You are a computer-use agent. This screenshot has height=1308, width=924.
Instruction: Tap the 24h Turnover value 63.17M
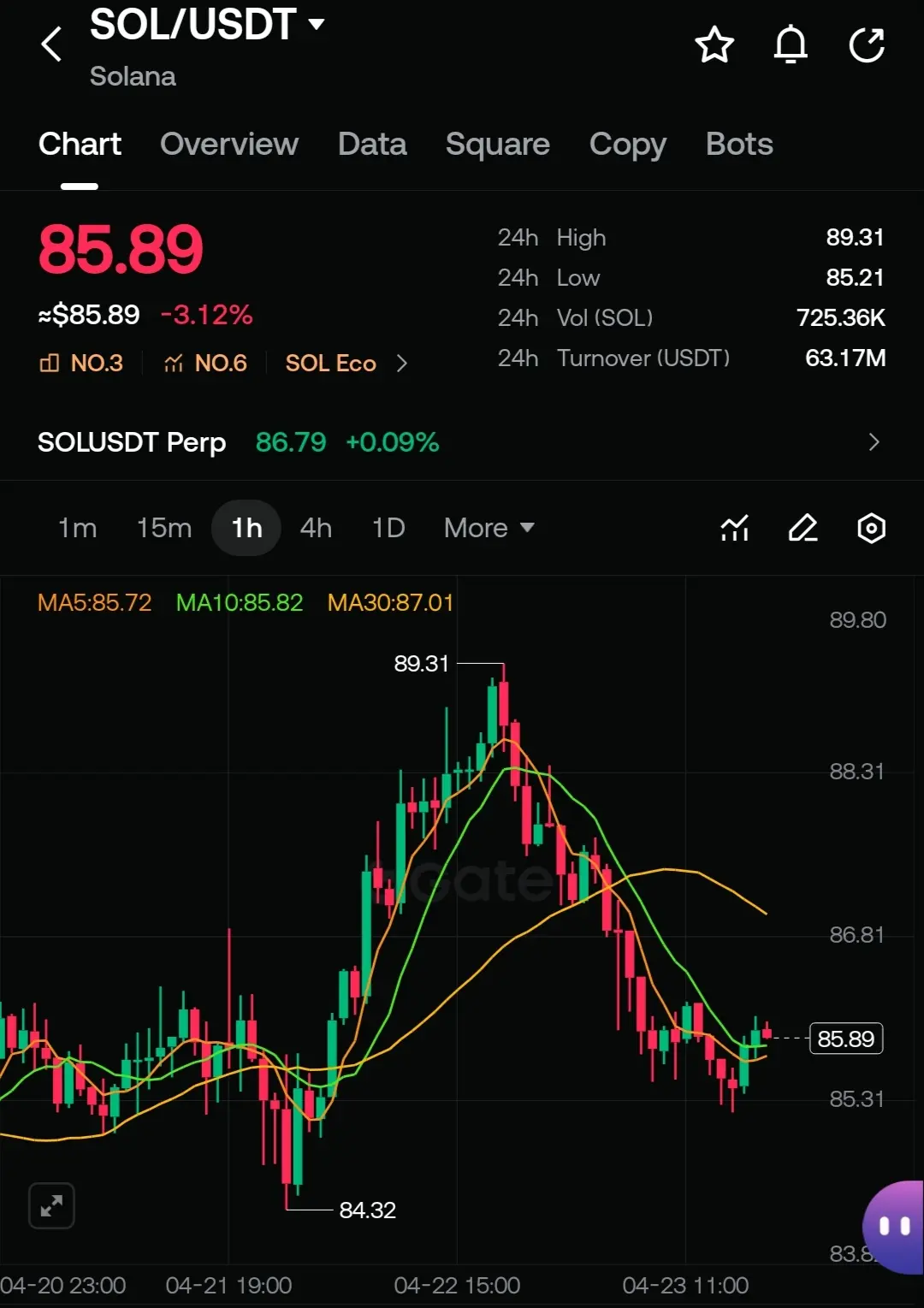[x=845, y=358]
